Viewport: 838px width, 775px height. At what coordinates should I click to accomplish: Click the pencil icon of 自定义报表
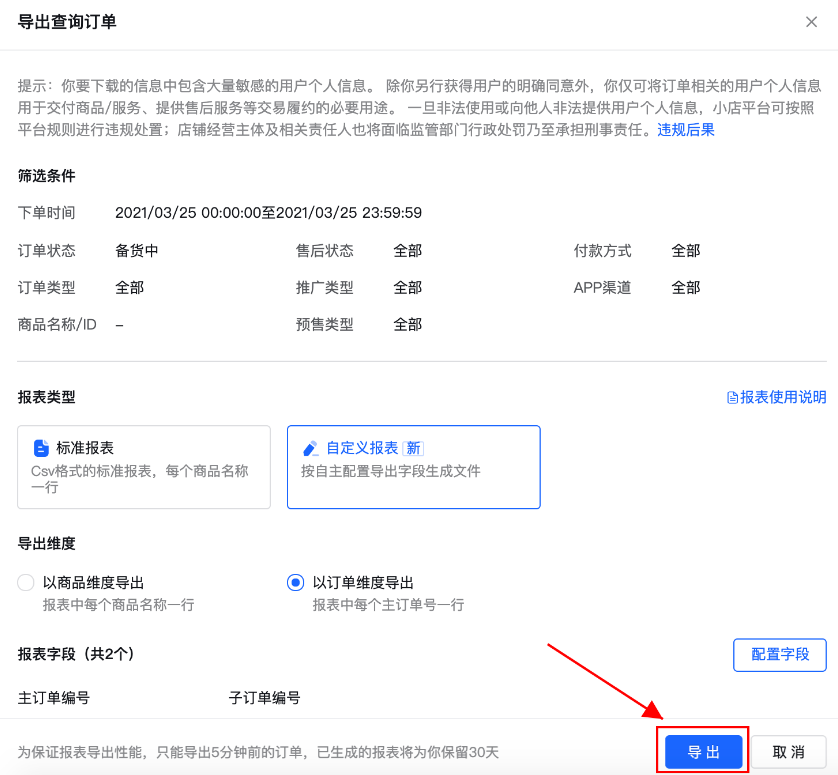(311, 448)
